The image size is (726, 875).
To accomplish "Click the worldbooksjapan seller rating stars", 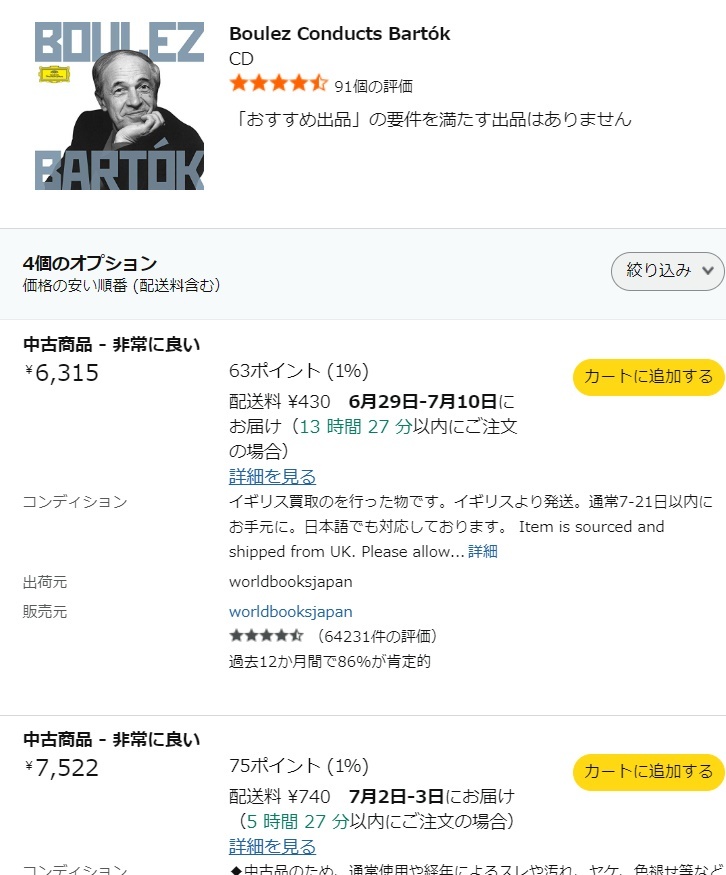I will tap(266, 636).
